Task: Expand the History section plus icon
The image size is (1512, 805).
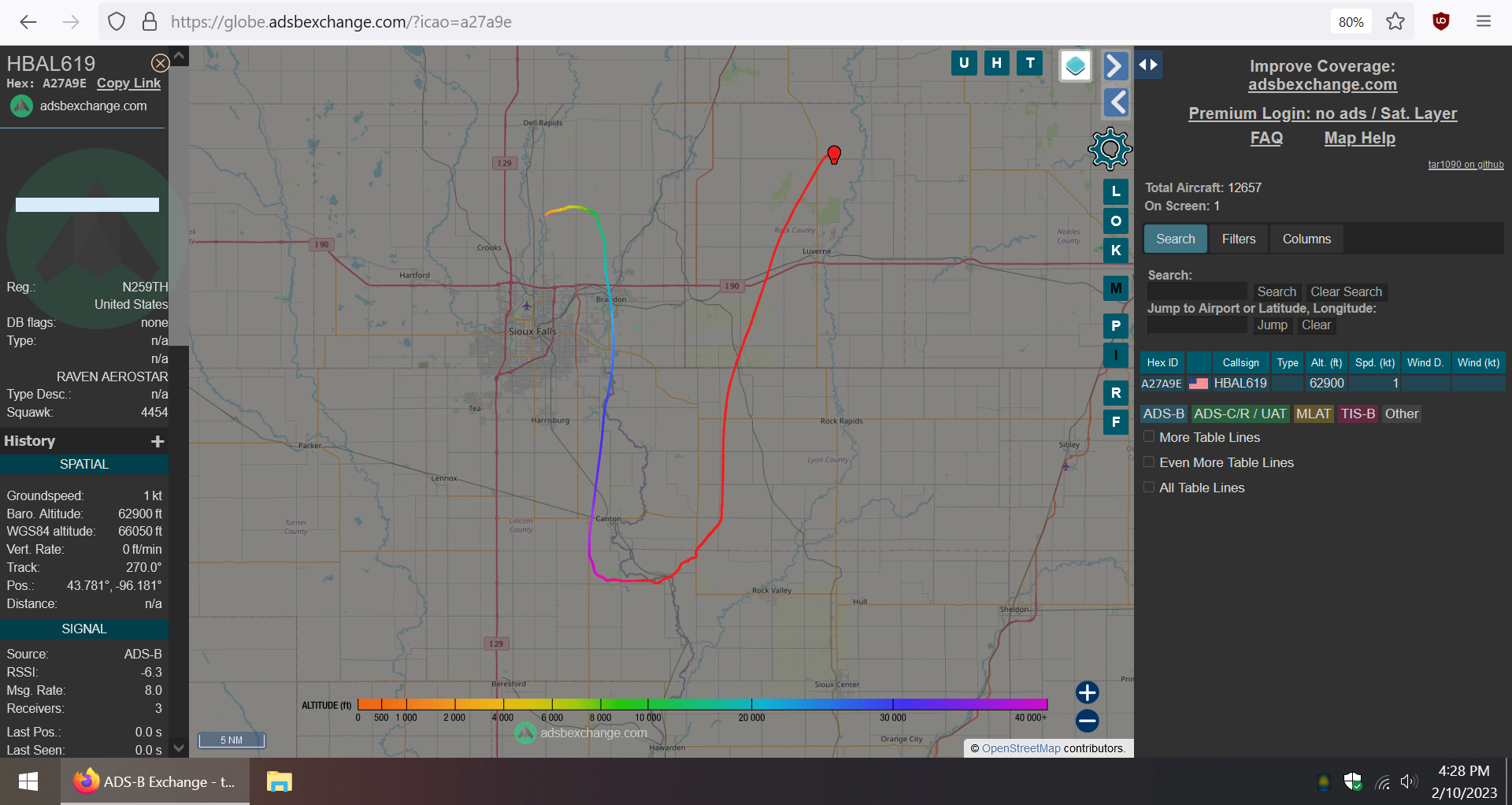Action: click(x=157, y=441)
